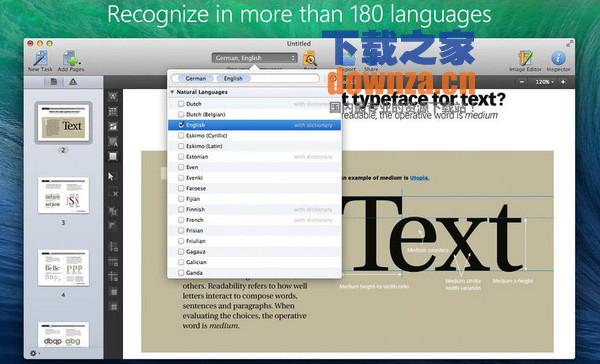Check the Faroese checkbox
600x364 pixels.
click(x=181, y=188)
